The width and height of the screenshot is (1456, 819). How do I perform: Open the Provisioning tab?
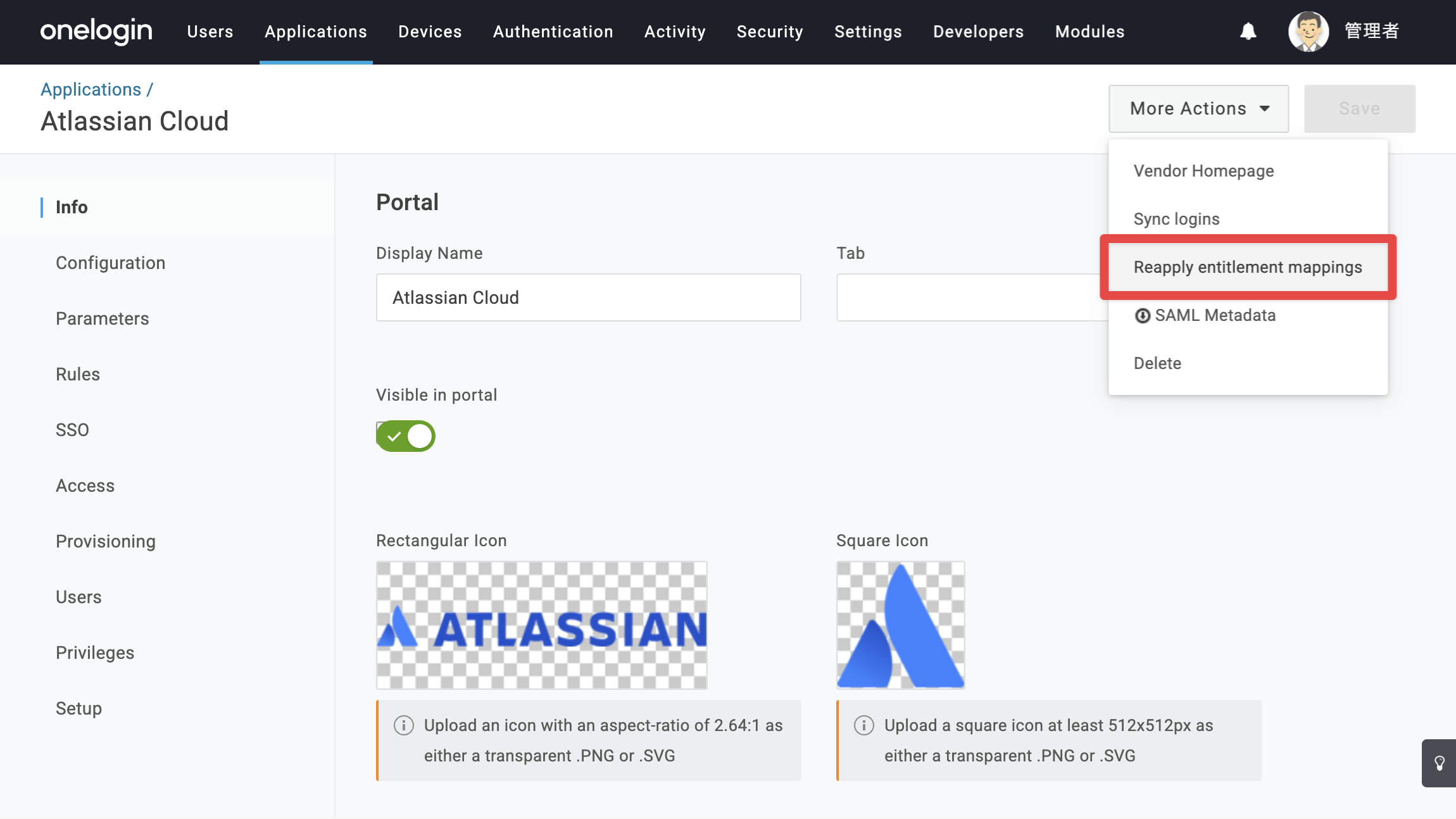pos(167,542)
